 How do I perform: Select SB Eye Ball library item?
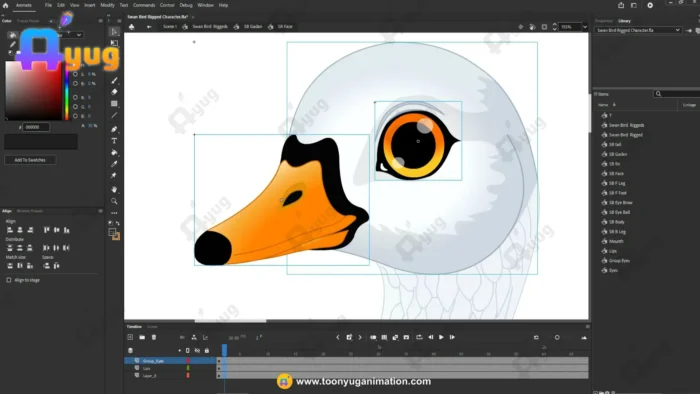(x=619, y=212)
